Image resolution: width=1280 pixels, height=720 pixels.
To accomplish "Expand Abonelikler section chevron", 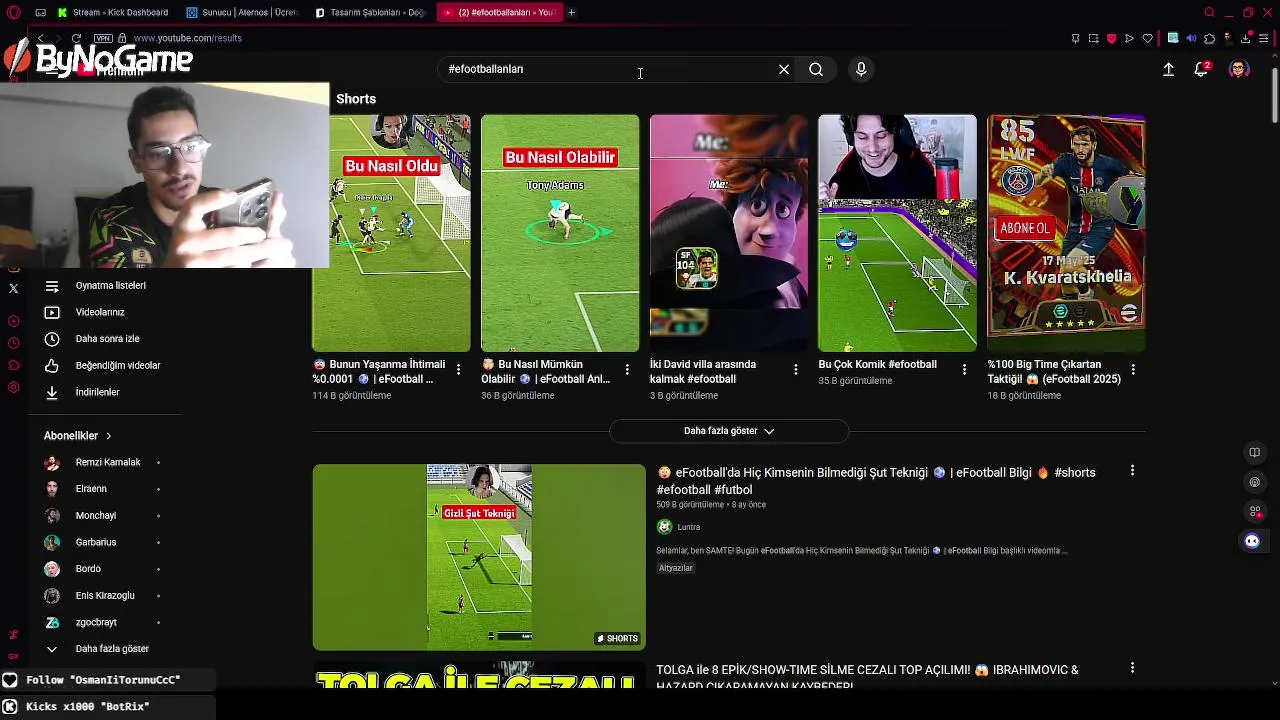I will click(108, 436).
